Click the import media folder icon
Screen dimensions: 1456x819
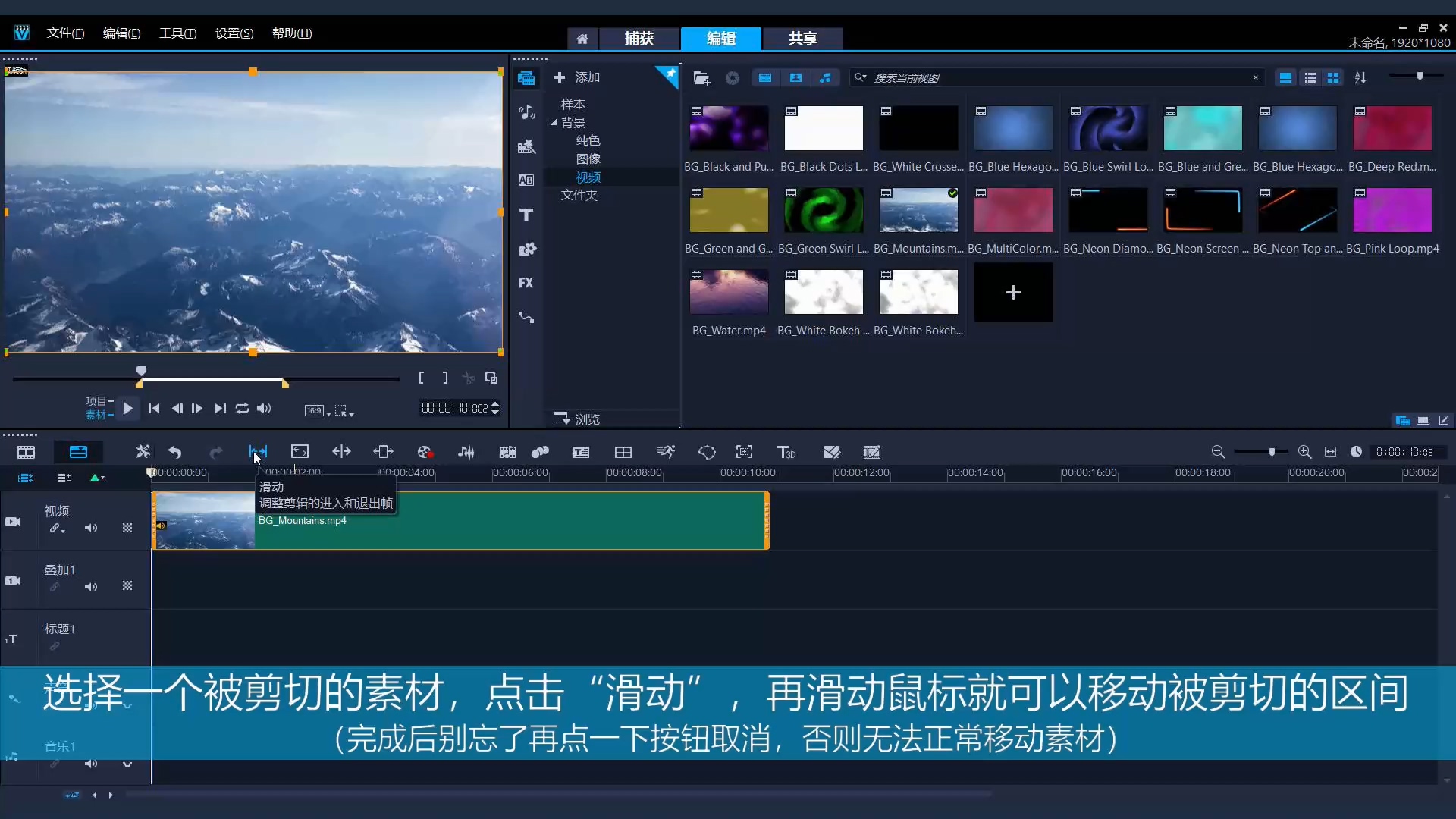pos(701,78)
